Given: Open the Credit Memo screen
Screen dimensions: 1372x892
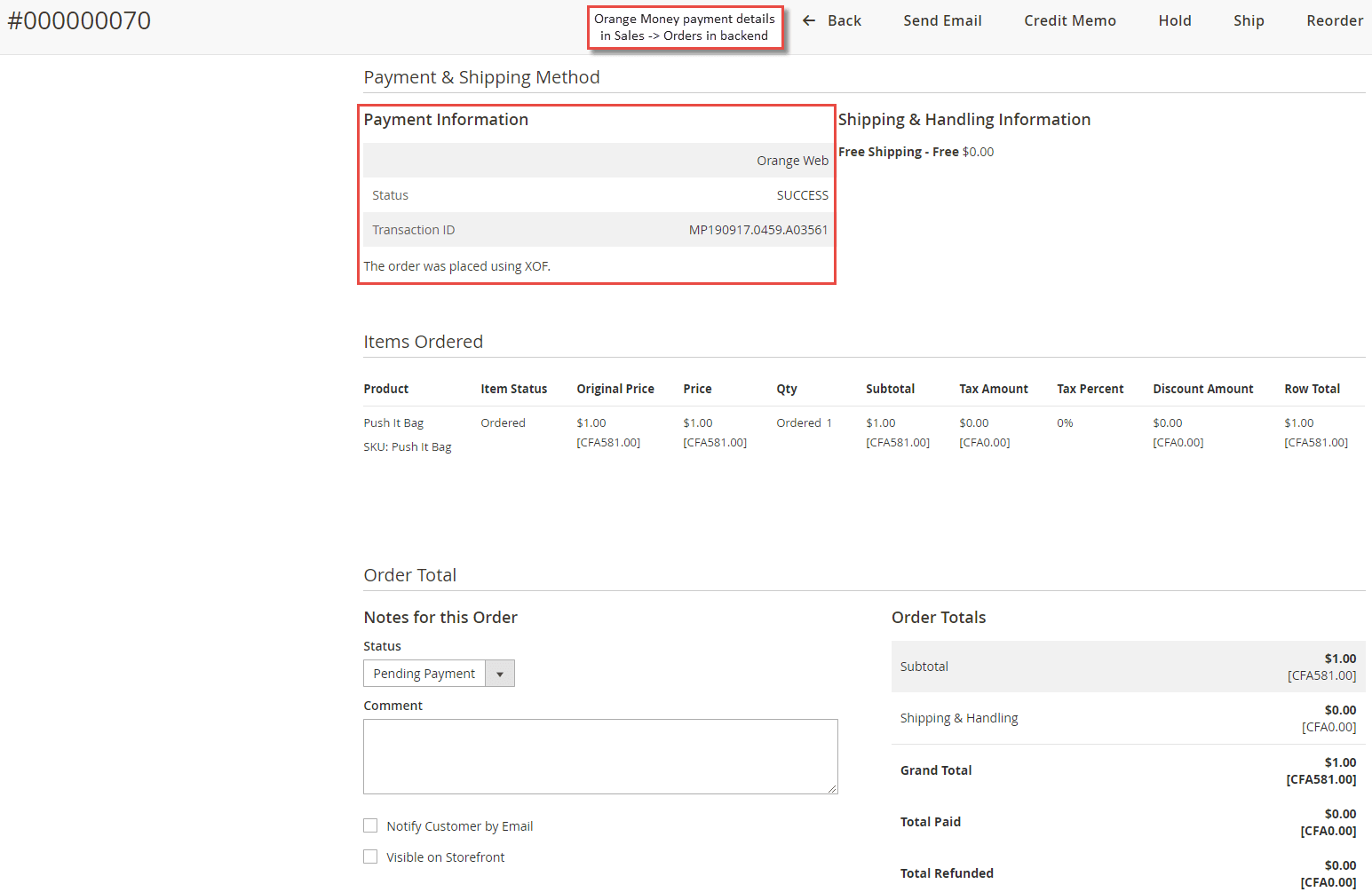Looking at the screenshot, I should 1069,20.
